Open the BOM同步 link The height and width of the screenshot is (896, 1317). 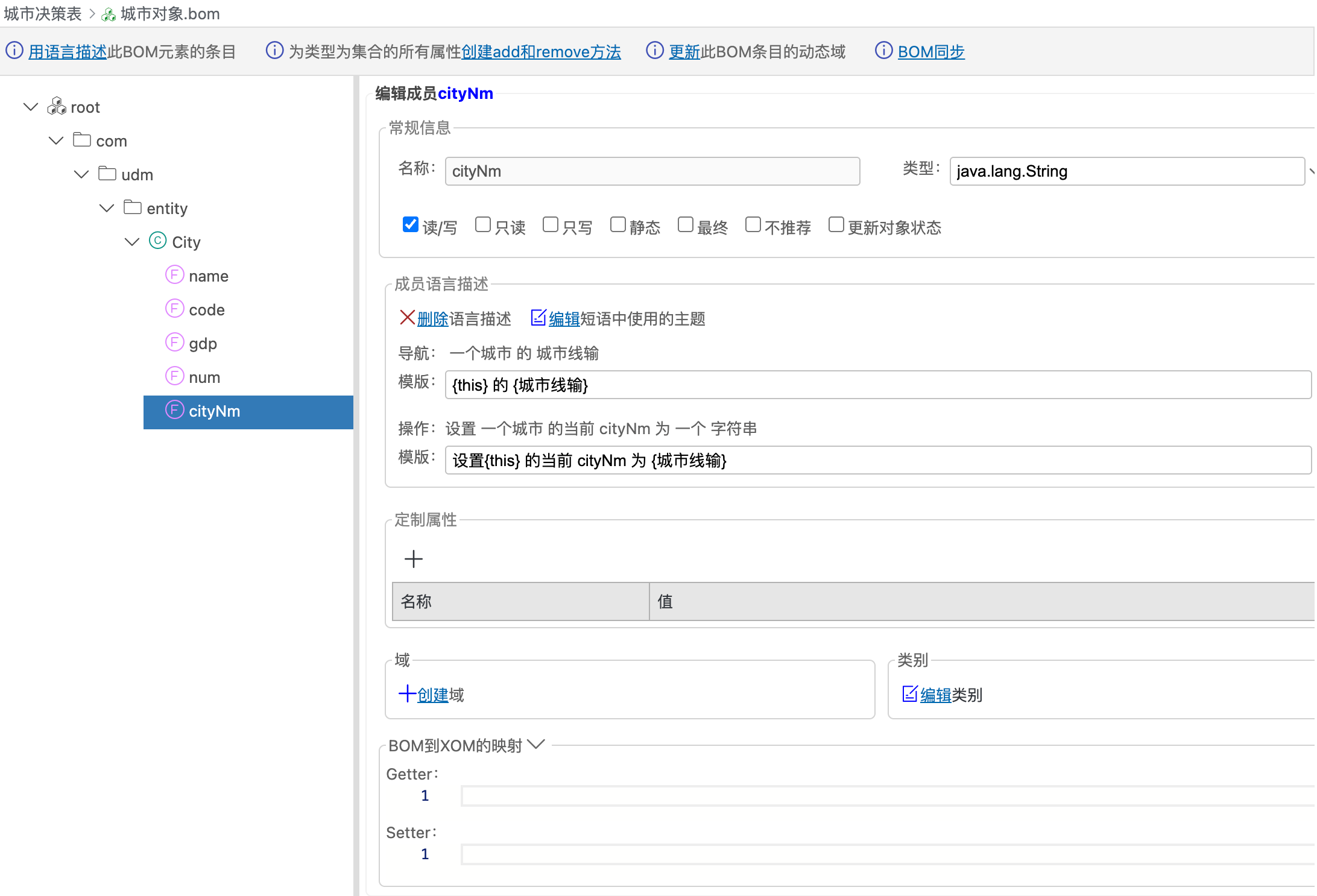click(x=930, y=52)
